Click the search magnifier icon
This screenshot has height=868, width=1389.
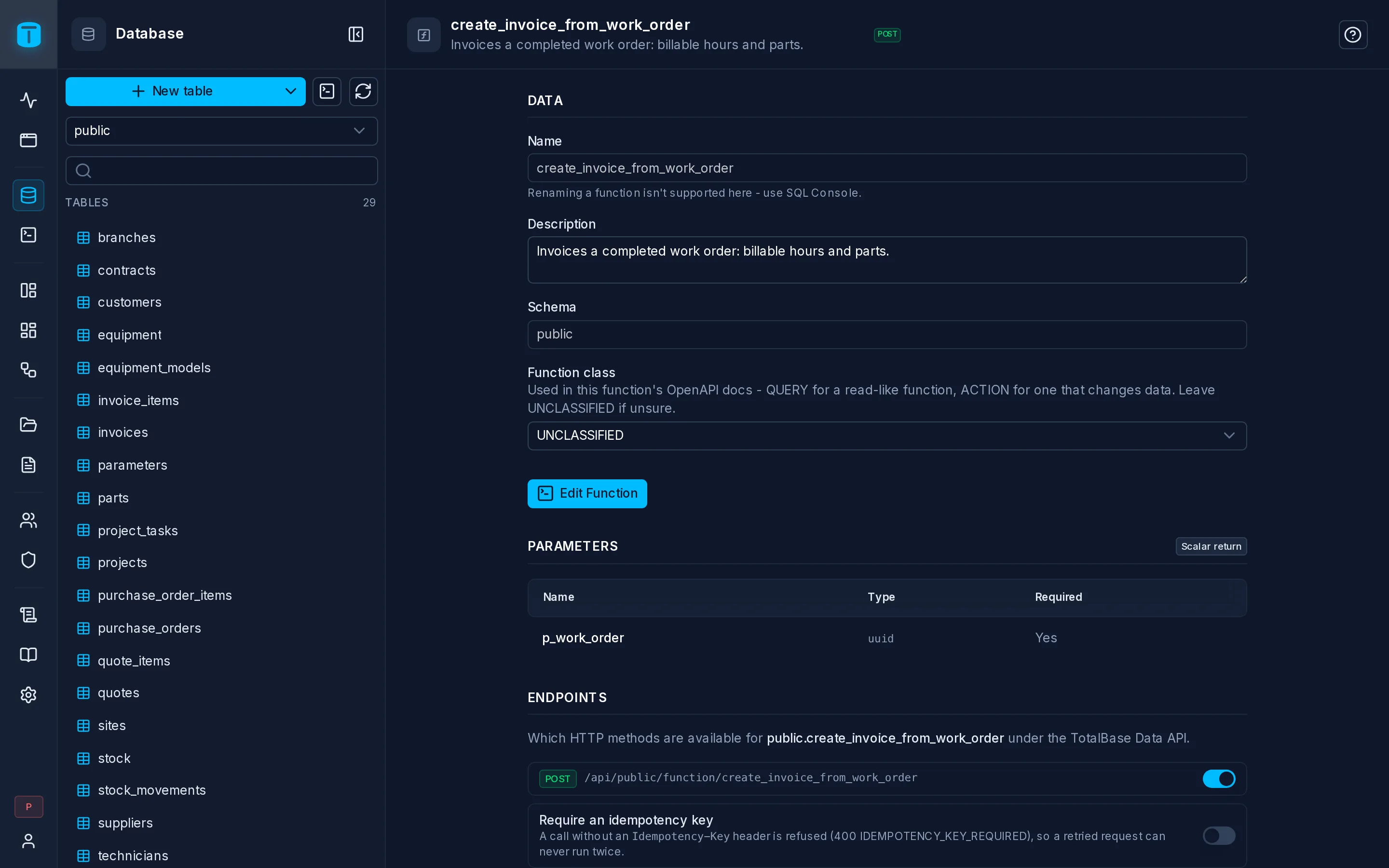click(x=83, y=171)
